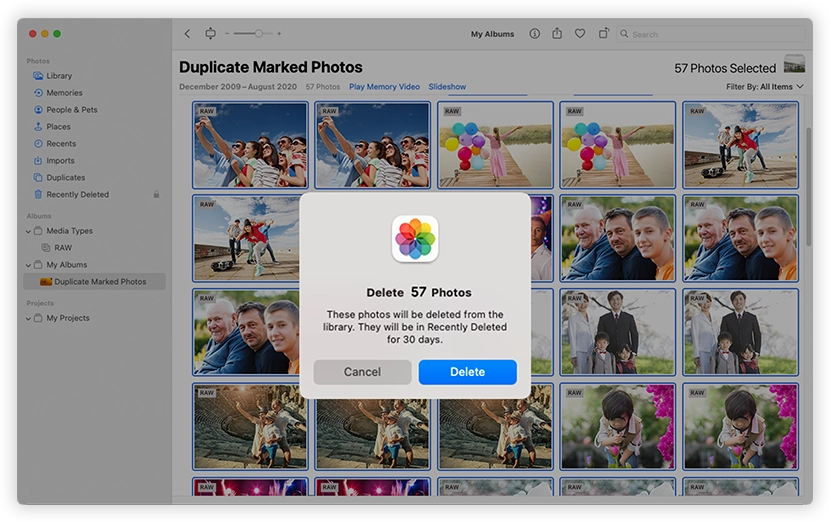The height and width of the screenshot is (522, 831).
Task: Click the 57 Photos Selected text
Action: pyautogui.click(x=724, y=68)
